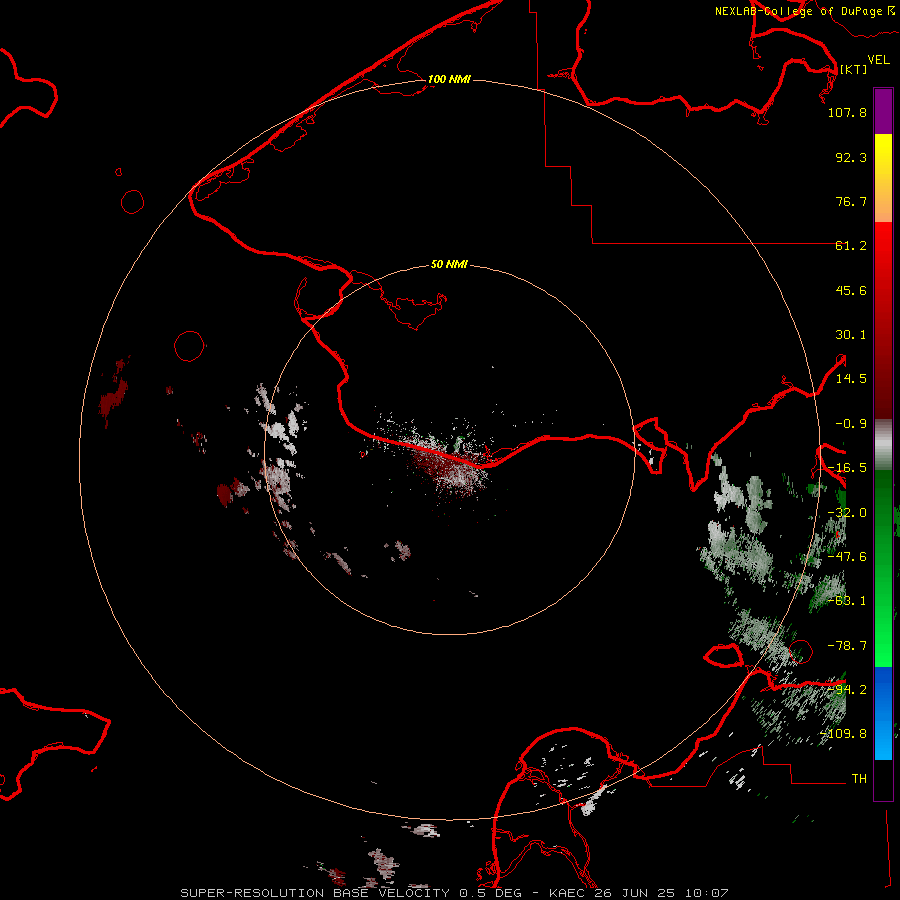Select the 30.1 velocity scale value

click(x=851, y=335)
